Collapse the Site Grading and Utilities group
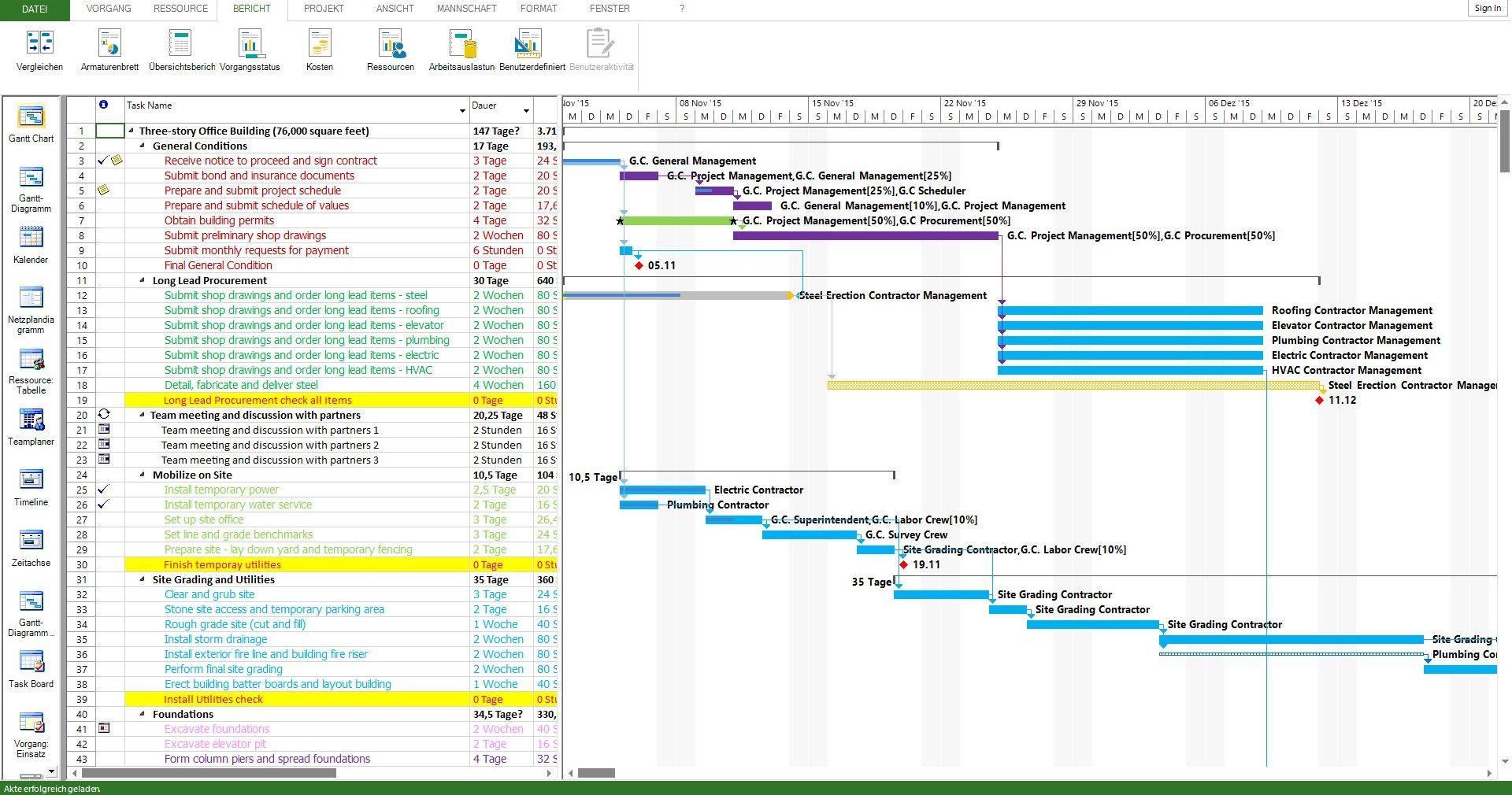The height and width of the screenshot is (795, 1512). (x=143, y=580)
